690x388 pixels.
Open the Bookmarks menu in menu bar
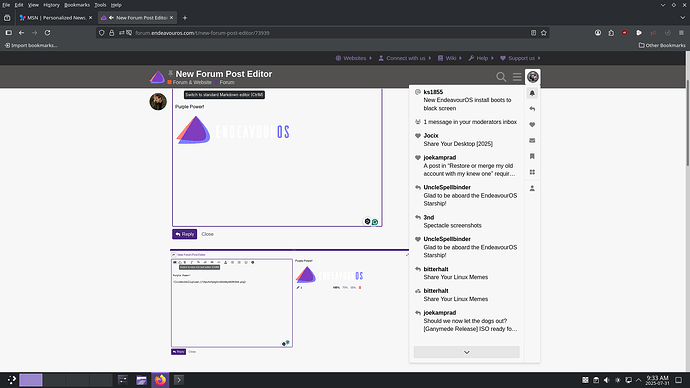tap(77, 5)
